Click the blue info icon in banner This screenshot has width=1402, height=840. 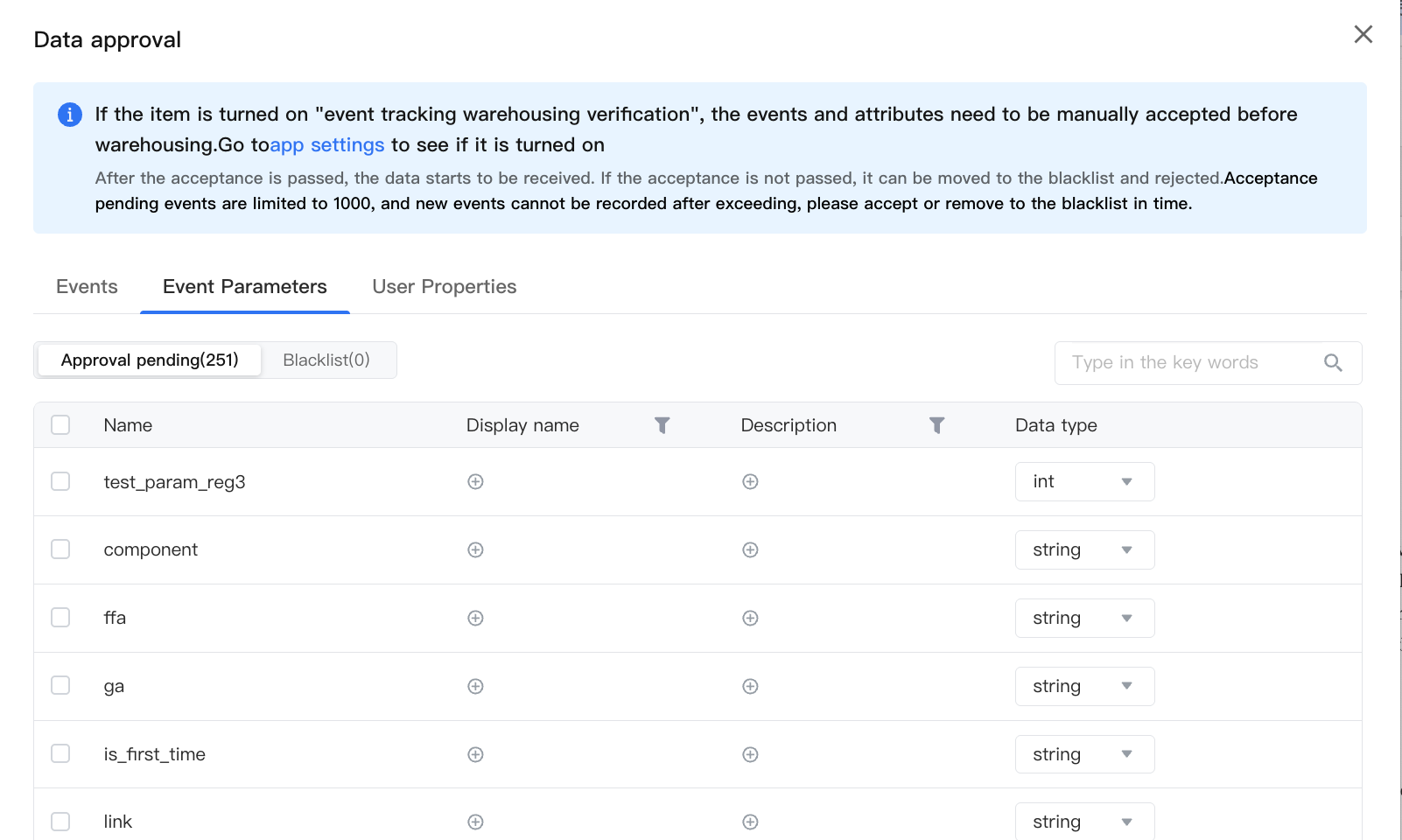click(70, 115)
